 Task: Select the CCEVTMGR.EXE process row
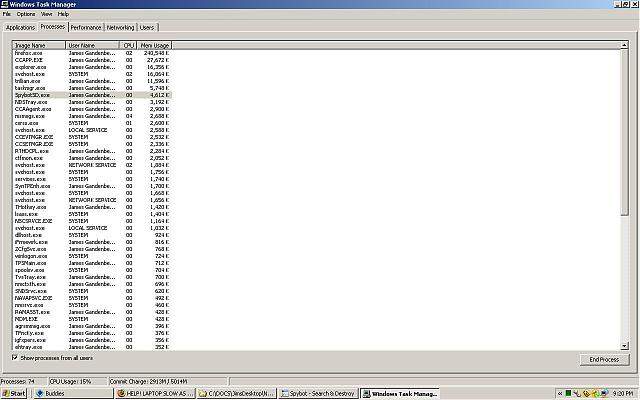(92, 137)
